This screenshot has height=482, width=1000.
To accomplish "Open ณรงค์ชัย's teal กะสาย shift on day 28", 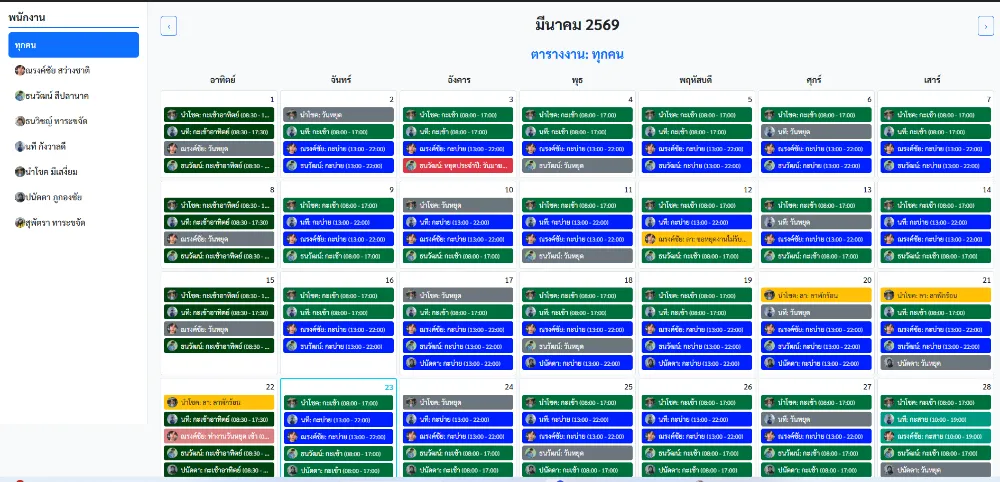I will [x=936, y=437].
